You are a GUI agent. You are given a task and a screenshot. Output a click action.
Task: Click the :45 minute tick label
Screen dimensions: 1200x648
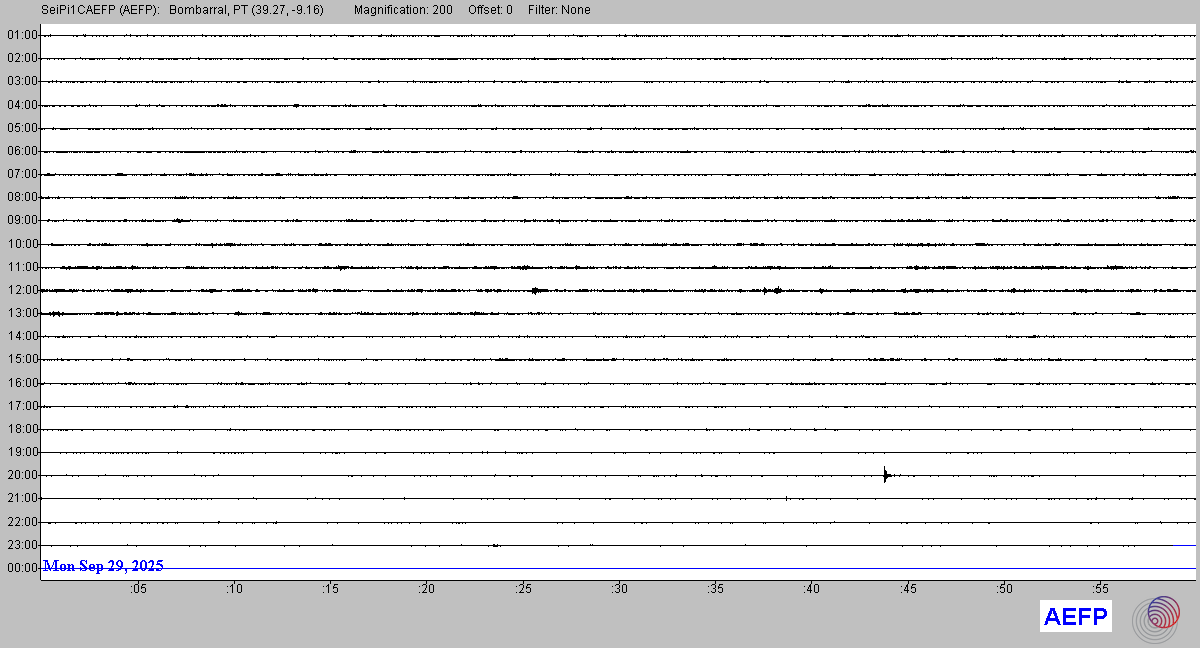(x=908, y=589)
